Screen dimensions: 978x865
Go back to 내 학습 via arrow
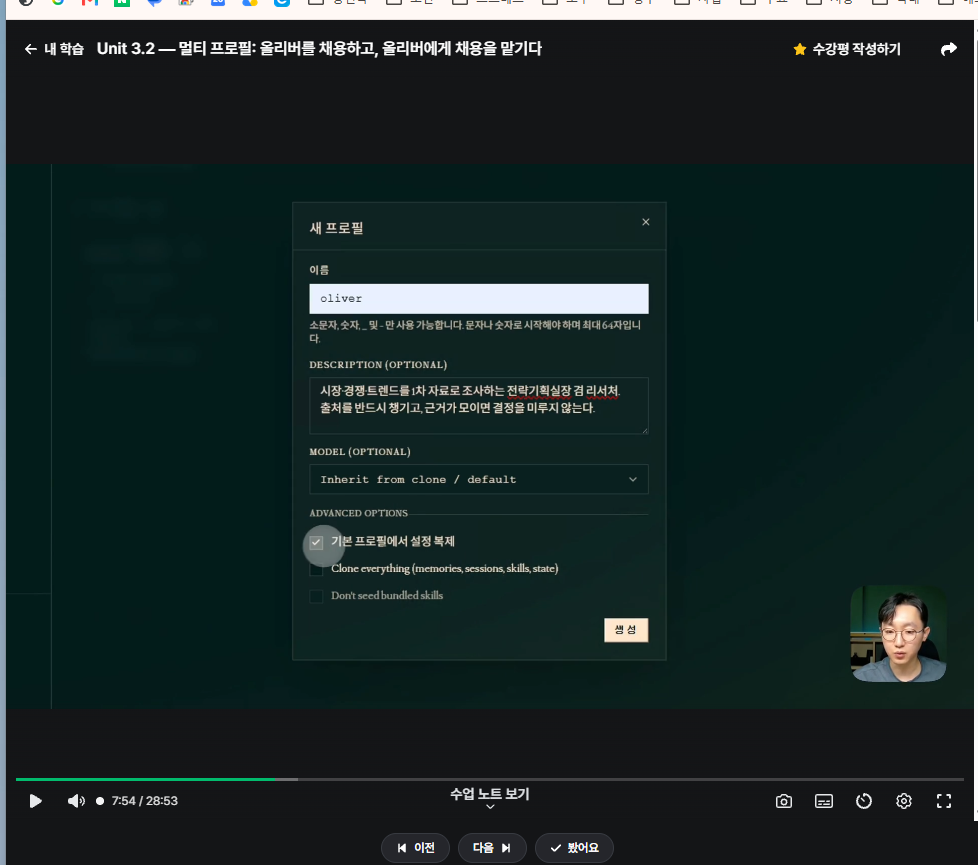[31, 49]
